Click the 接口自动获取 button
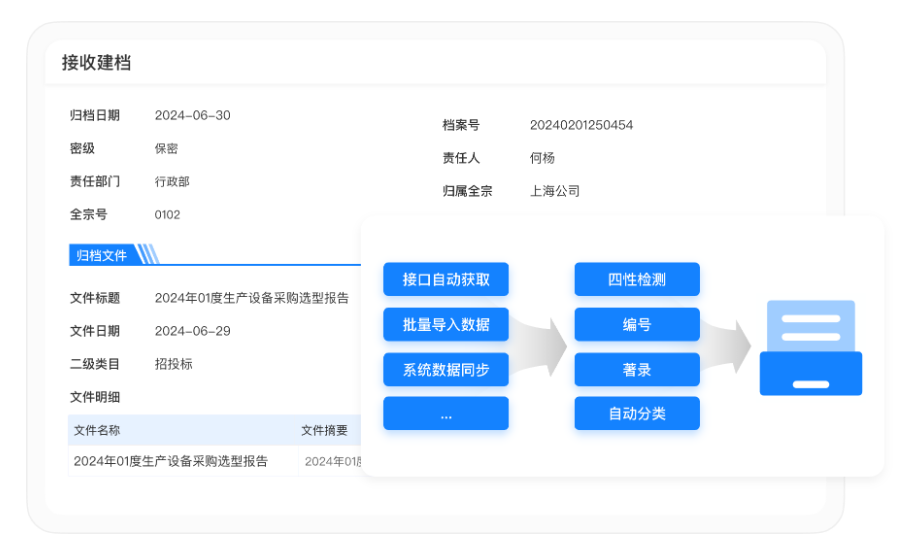Screen dimensions: 908x547 click(x=446, y=280)
